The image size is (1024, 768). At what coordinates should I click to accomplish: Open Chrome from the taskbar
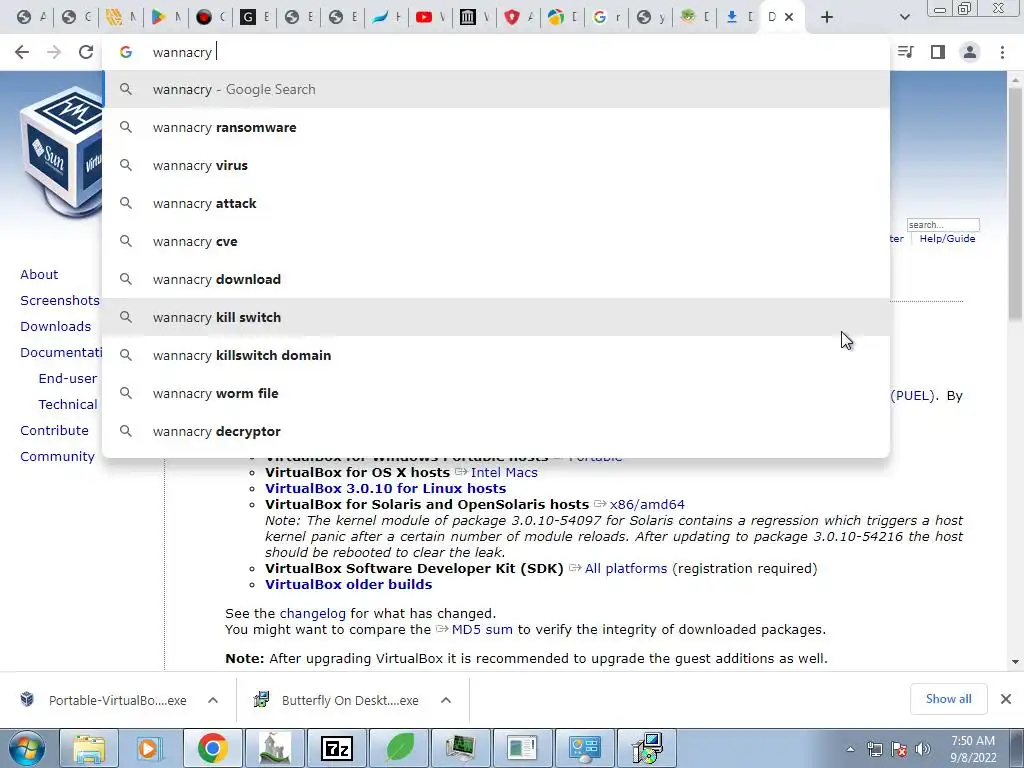[212, 748]
